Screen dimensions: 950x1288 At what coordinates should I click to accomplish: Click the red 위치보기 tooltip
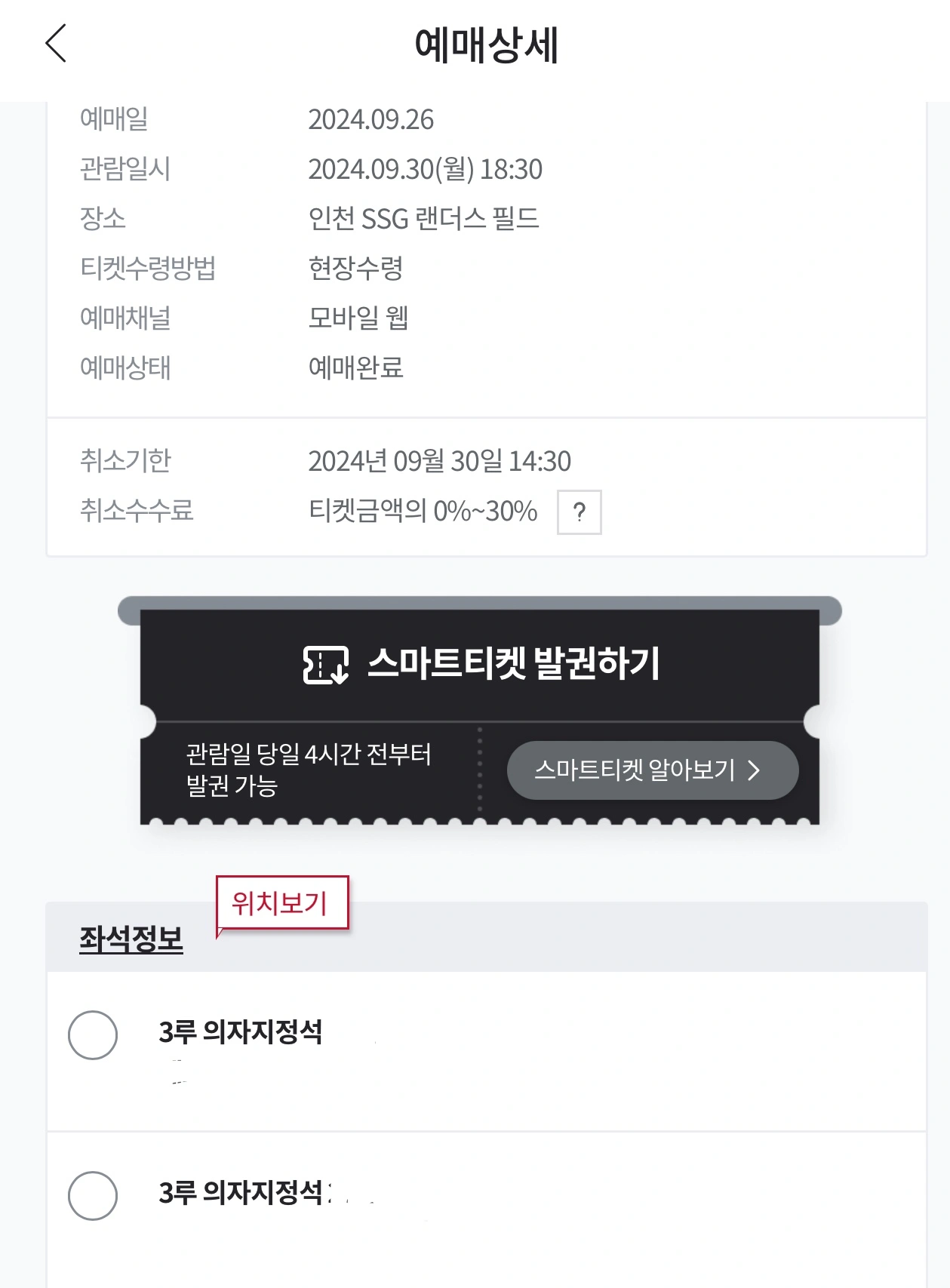281,902
